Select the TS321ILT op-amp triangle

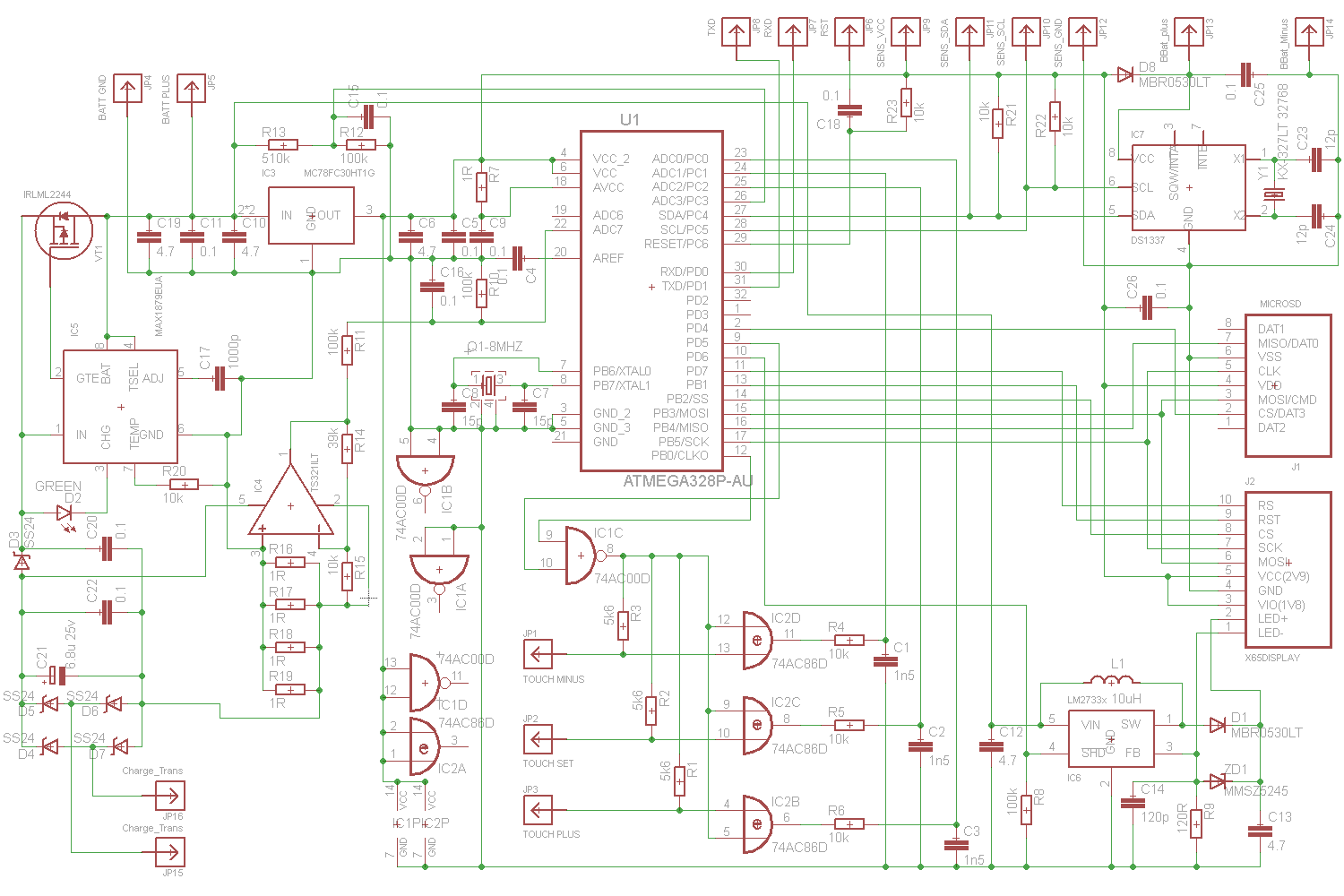(x=290, y=504)
